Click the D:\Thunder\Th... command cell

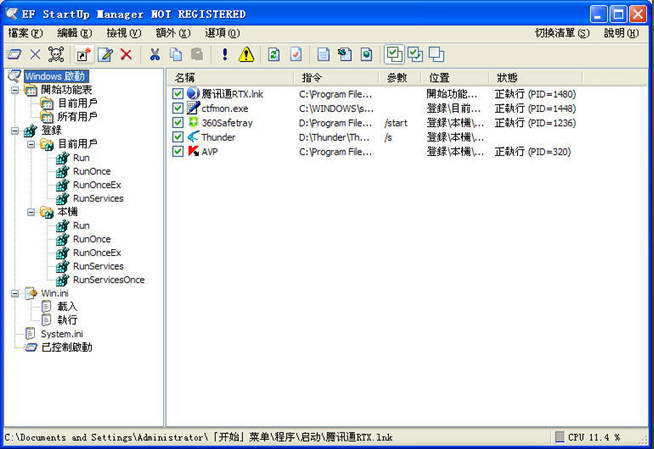coord(334,137)
